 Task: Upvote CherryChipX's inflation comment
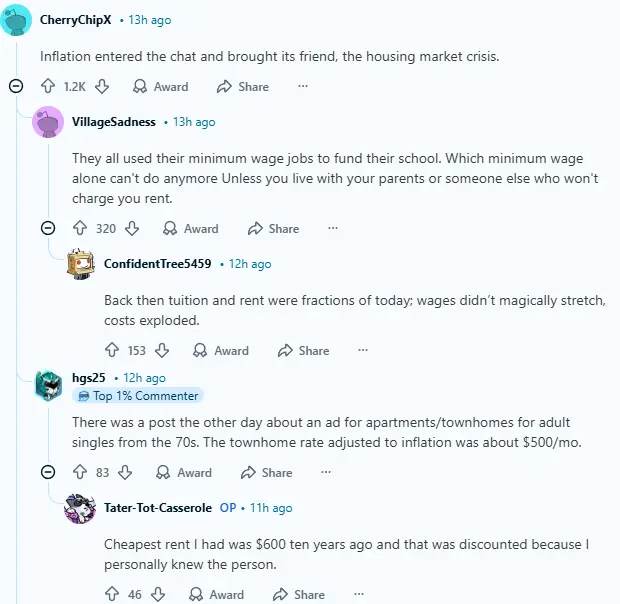(47, 87)
